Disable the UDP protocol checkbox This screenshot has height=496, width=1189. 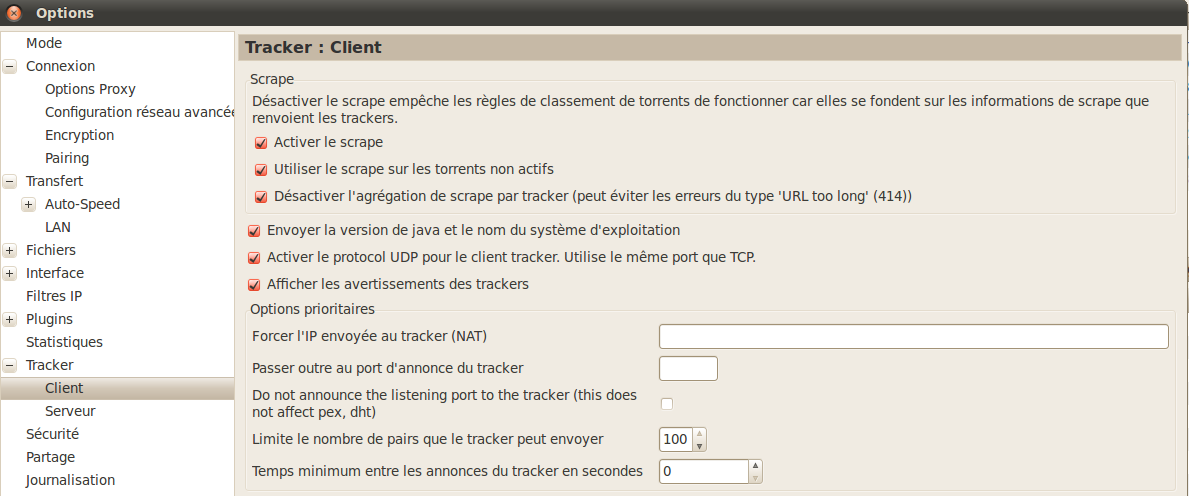click(254, 257)
